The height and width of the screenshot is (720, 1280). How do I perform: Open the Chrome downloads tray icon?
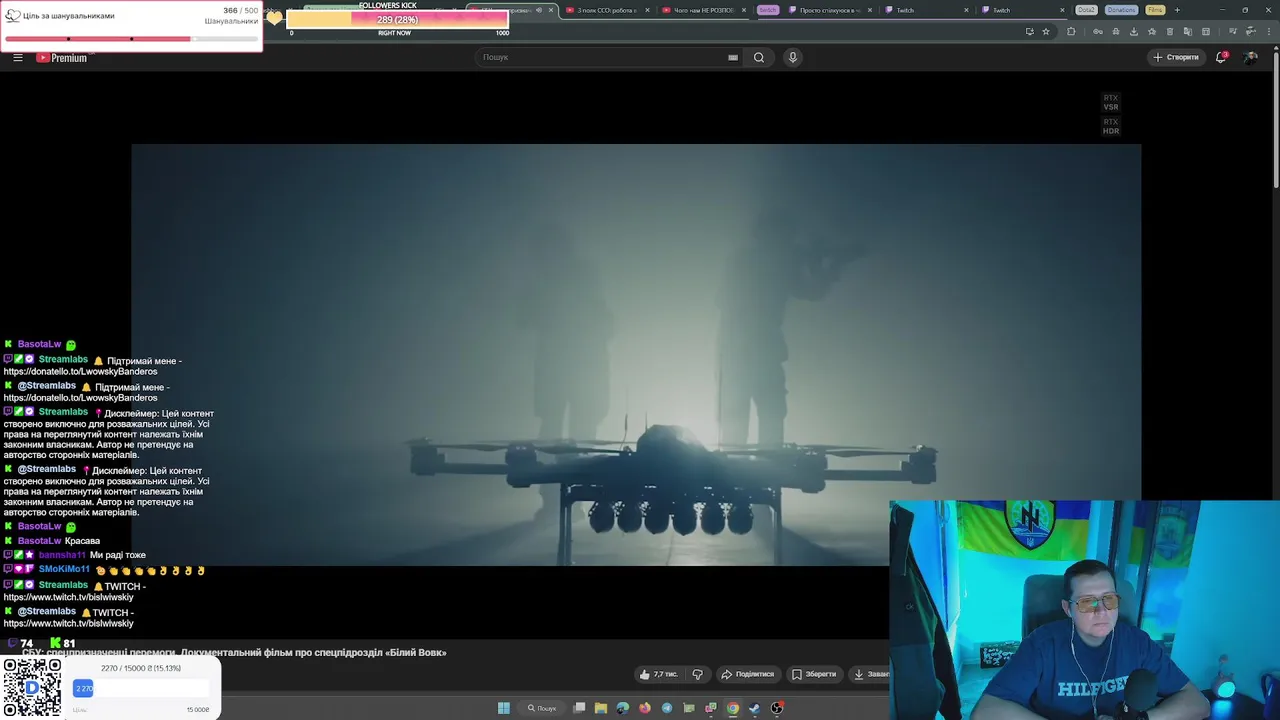coord(1134,31)
